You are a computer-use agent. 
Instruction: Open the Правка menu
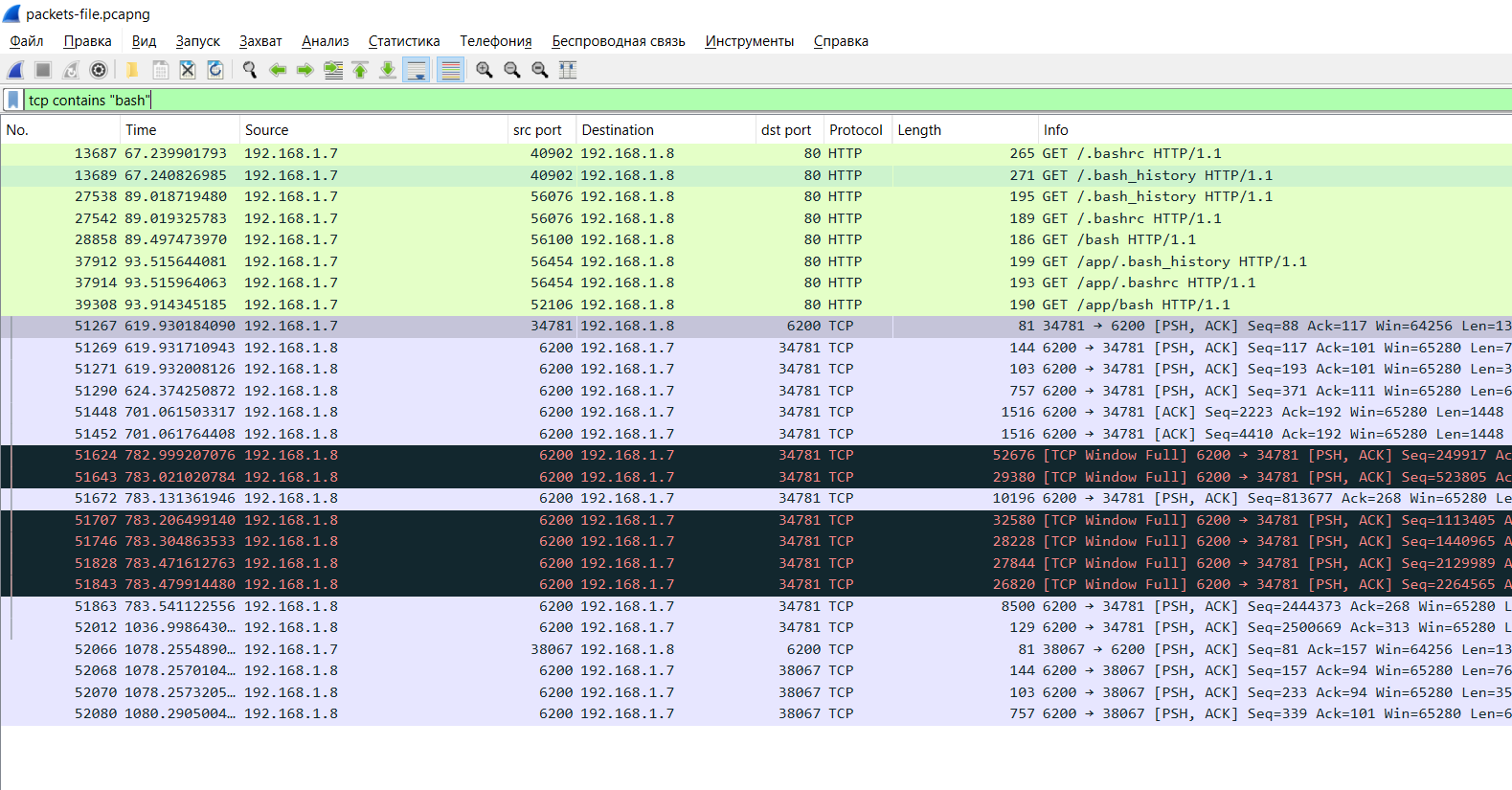click(x=87, y=41)
